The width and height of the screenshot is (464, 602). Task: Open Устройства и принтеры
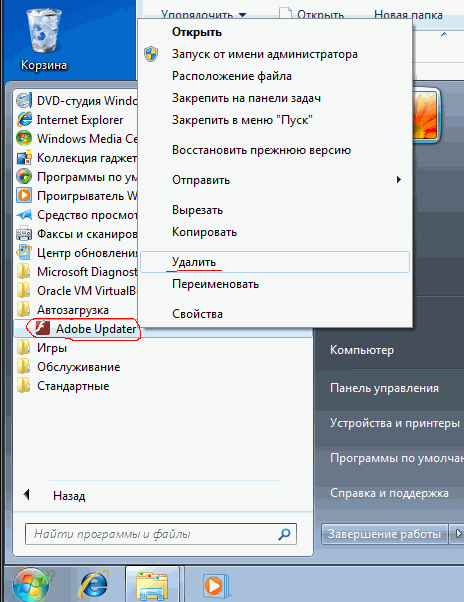(395, 423)
